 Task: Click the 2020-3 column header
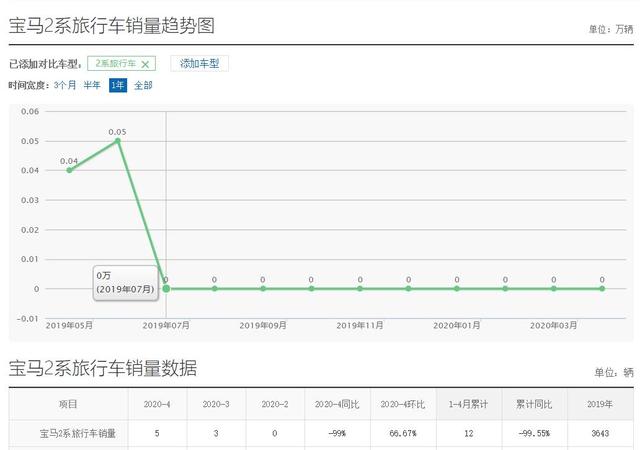click(216, 404)
